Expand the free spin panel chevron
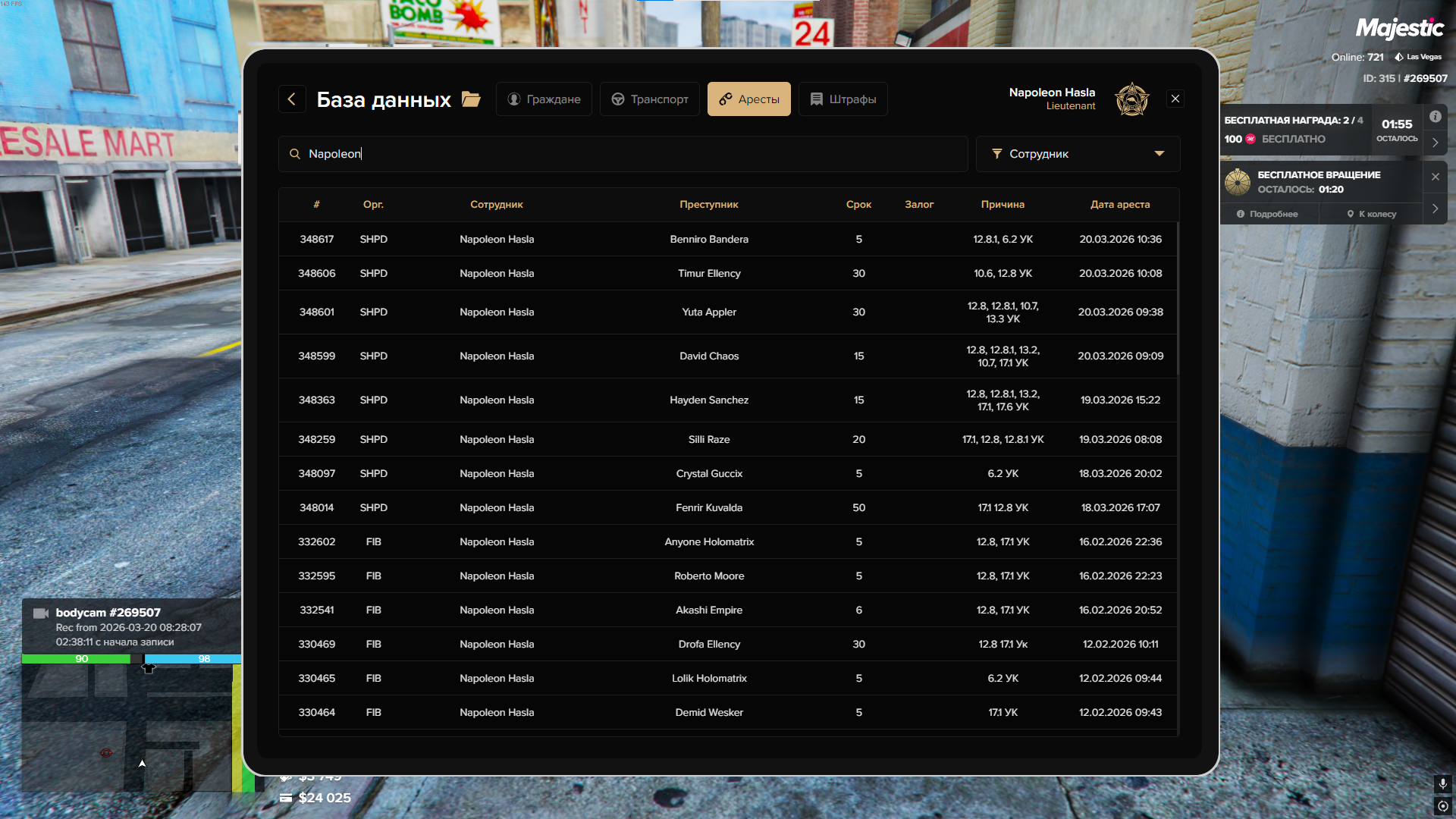Viewport: 1456px width, 819px height. click(x=1435, y=209)
